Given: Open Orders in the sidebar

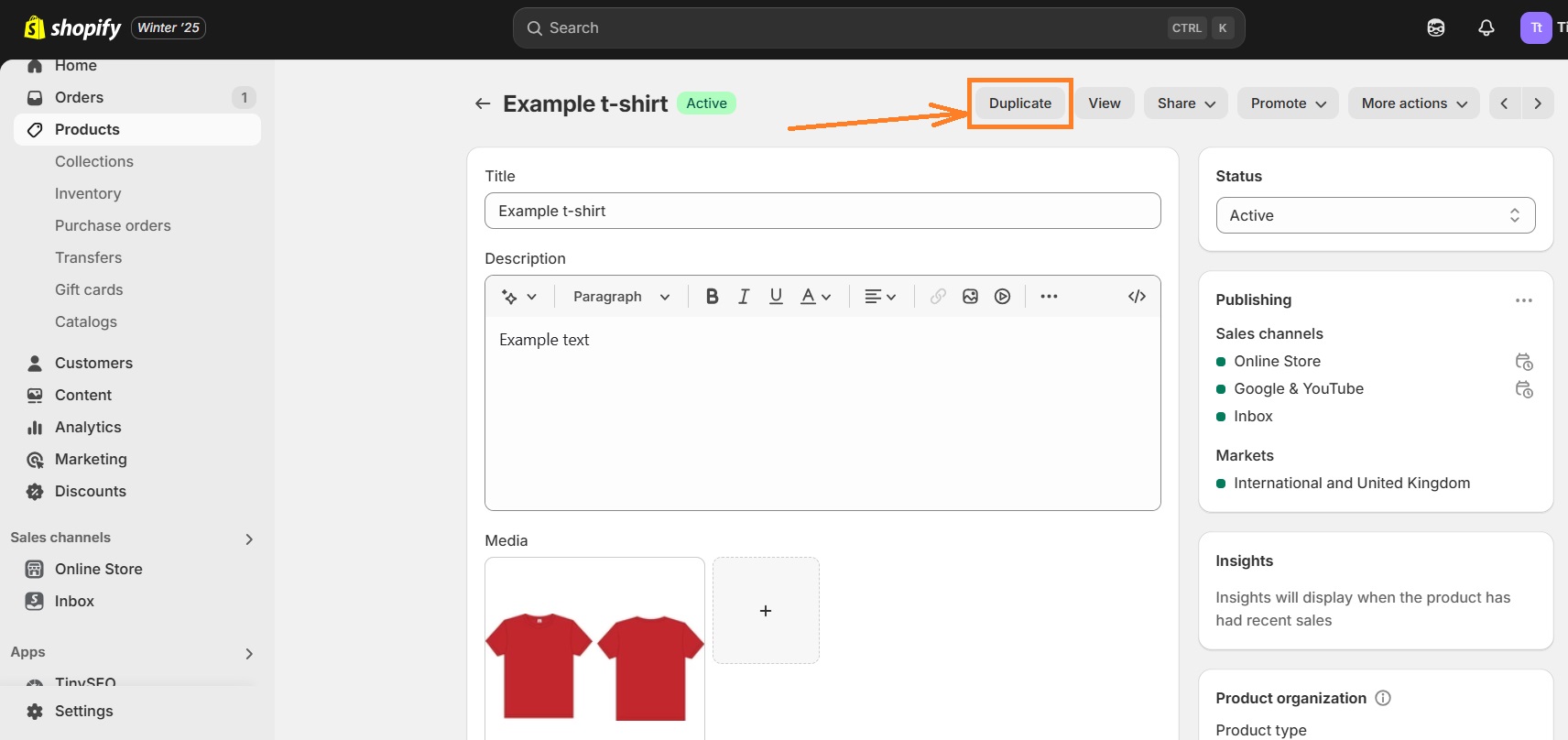Looking at the screenshot, I should pos(137,98).
